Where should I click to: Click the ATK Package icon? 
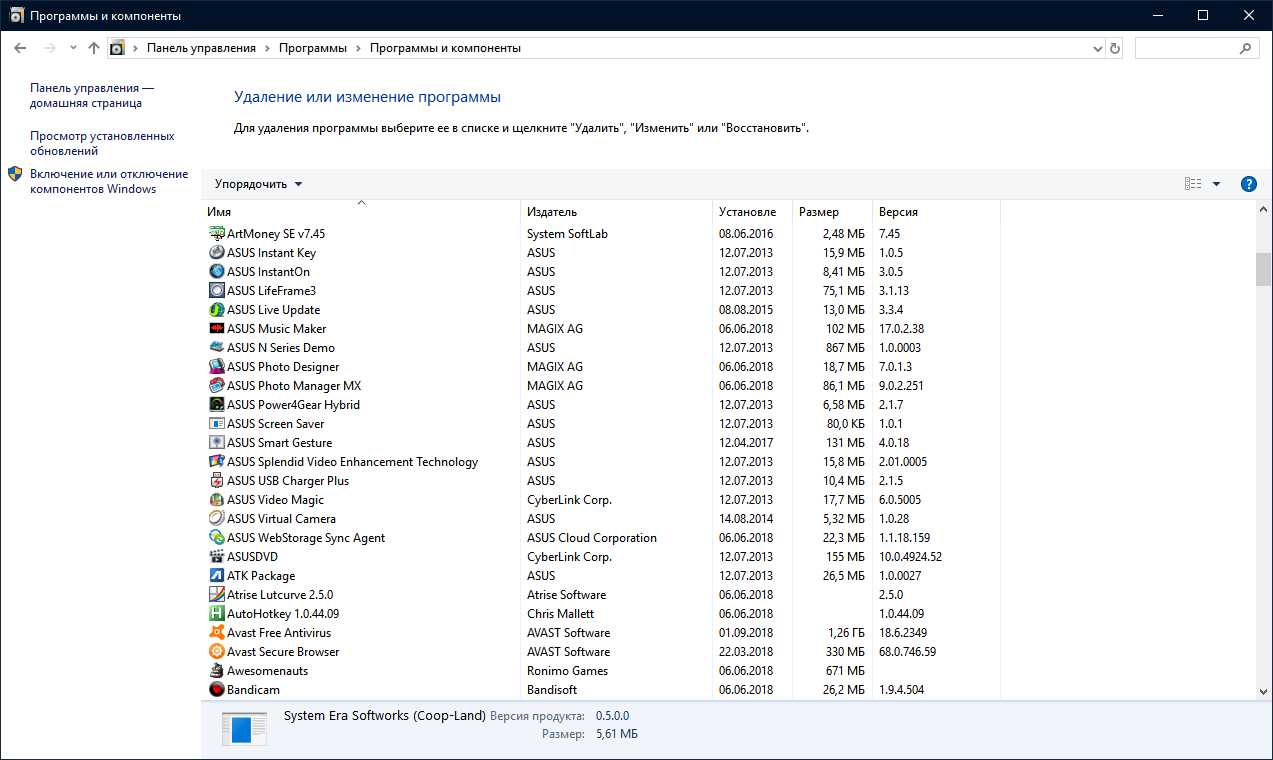[x=217, y=575]
